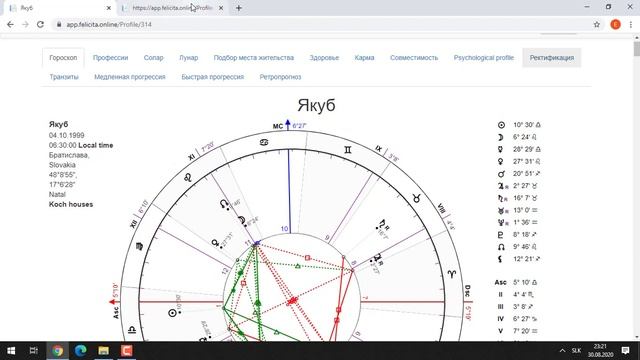Click the Jupiter symbol in planet list
Screen dimensions: 640x360
[x=502, y=186]
